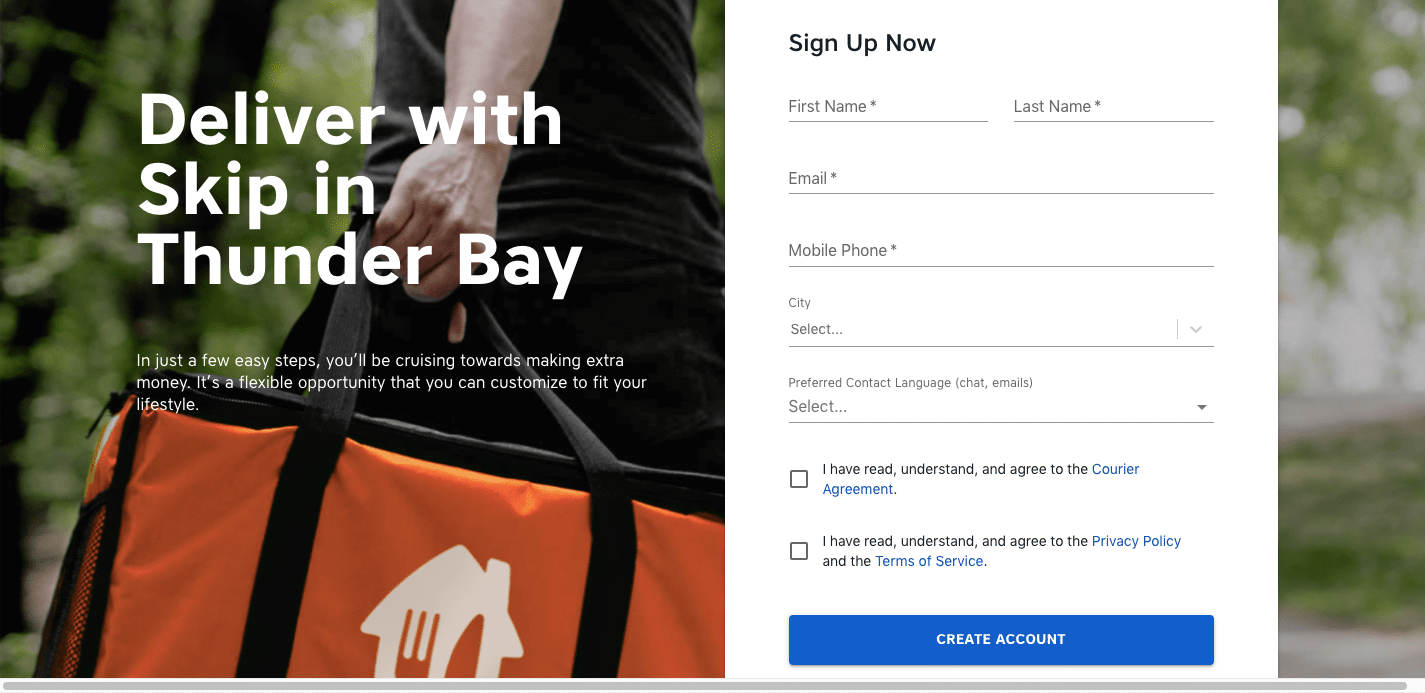Click the City dropdown chevron icon
The height and width of the screenshot is (693, 1425).
pos(1195,329)
